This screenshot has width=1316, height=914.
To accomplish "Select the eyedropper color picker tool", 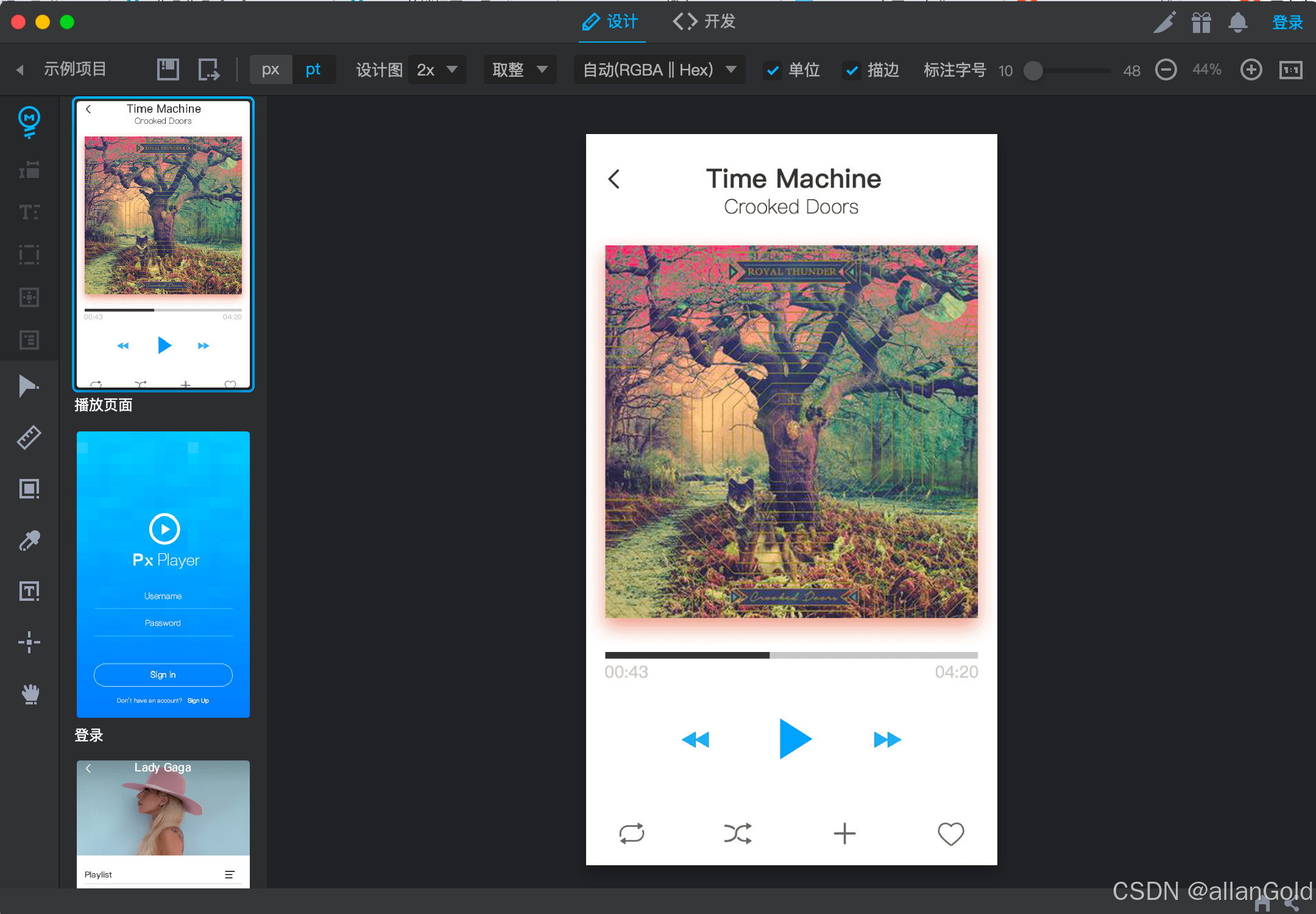I will coord(29,540).
